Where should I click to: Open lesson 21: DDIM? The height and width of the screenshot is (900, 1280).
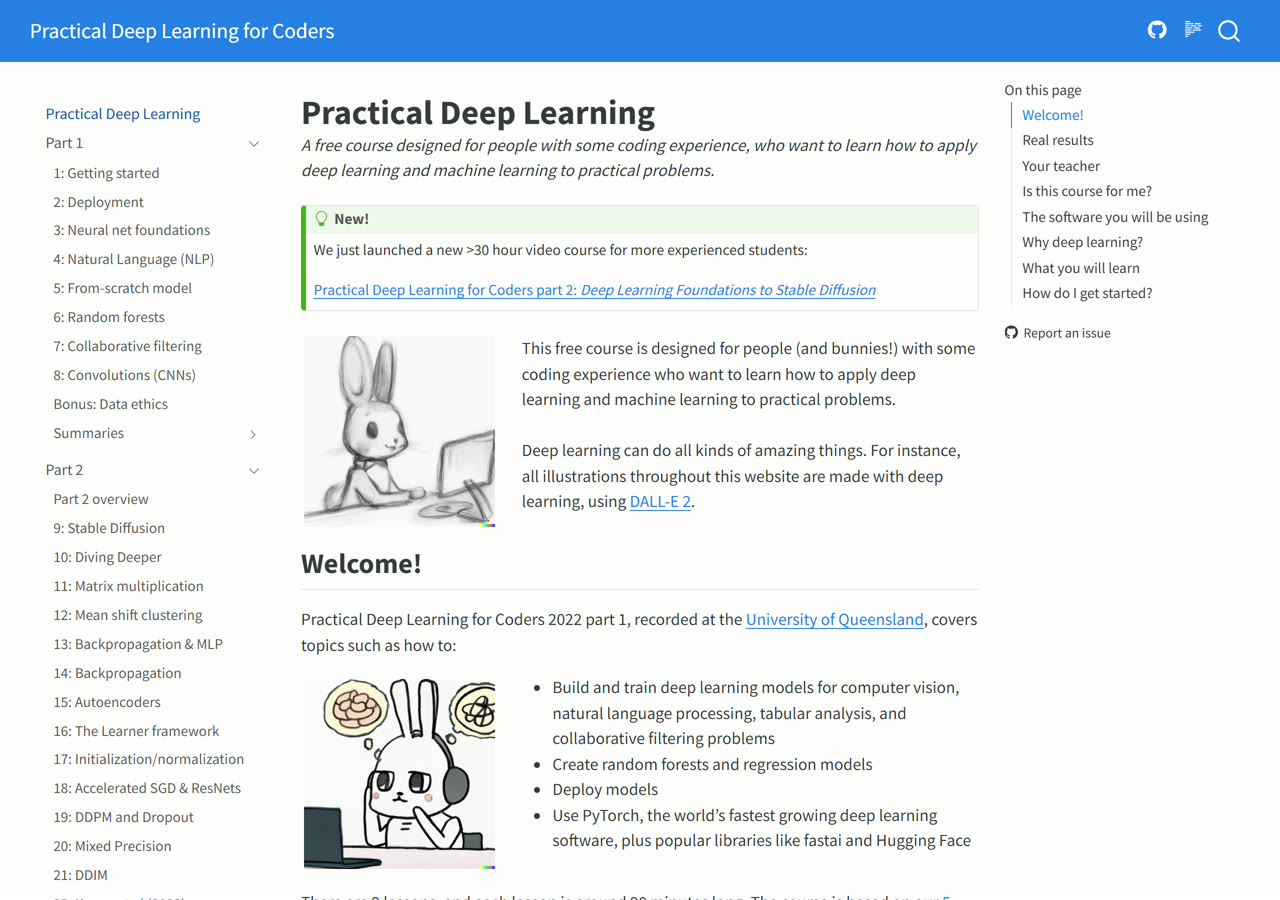(x=80, y=875)
